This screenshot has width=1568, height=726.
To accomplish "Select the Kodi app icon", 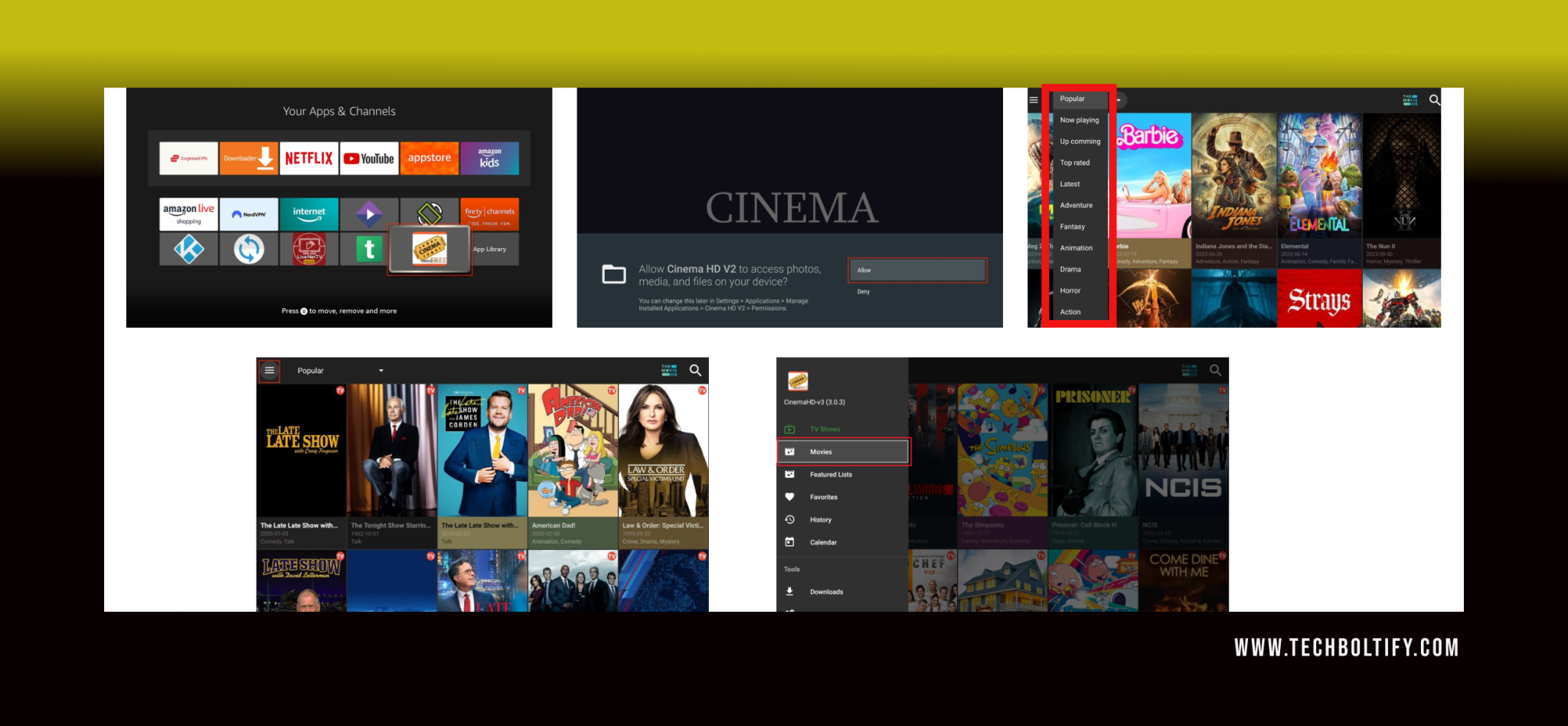I will (x=188, y=249).
